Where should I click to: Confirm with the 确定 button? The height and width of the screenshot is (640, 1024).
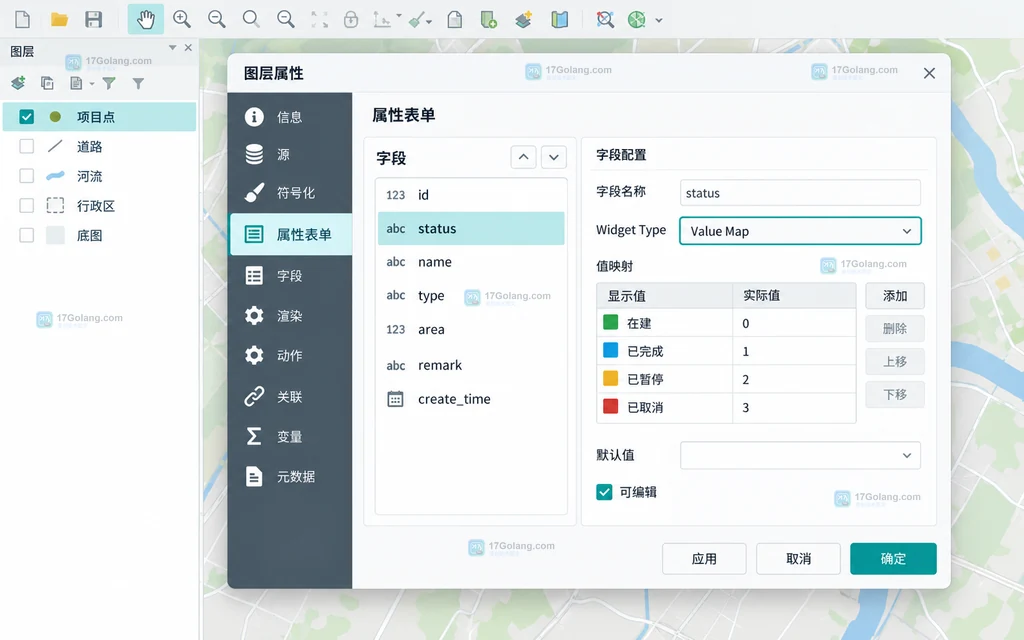point(893,559)
